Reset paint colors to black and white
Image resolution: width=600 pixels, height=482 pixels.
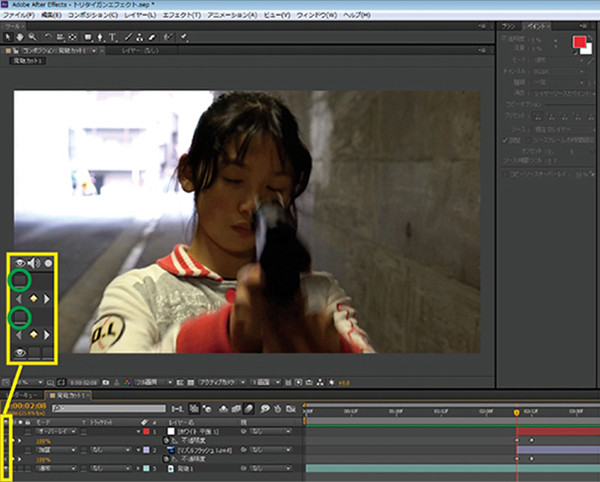coord(575,53)
